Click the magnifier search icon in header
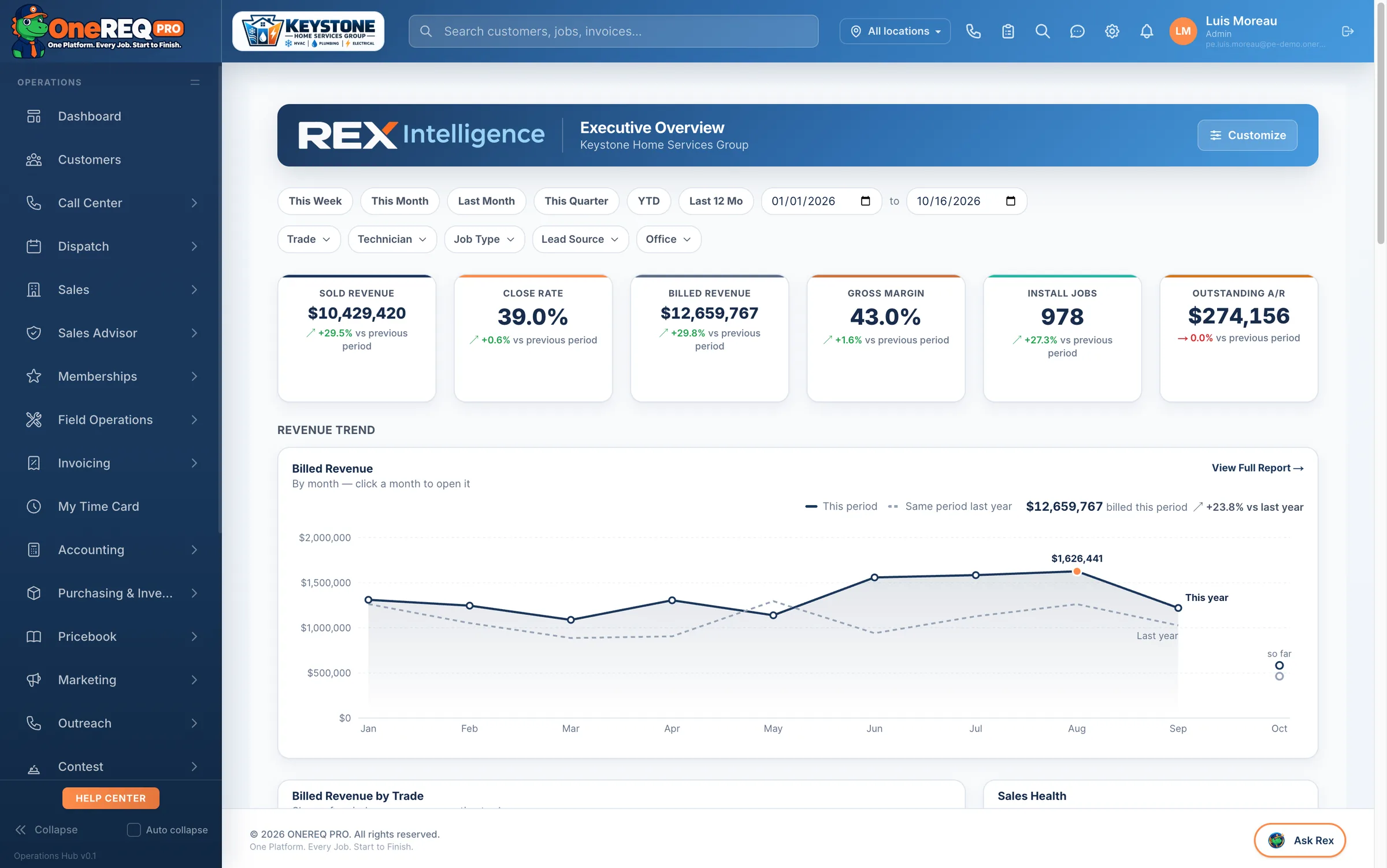This screenshot has width=1387, height=868. click(1043, 31)
